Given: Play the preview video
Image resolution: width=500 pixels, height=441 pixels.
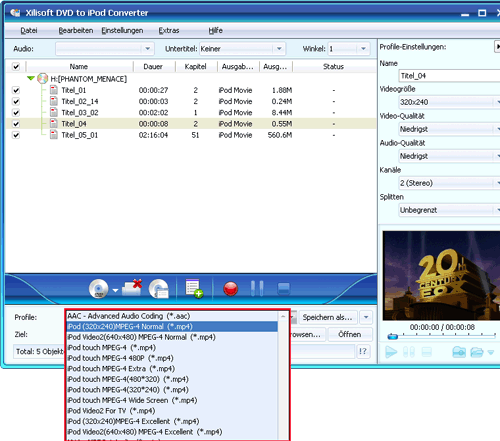Looking at the screenshot, I should pos(391,352).
